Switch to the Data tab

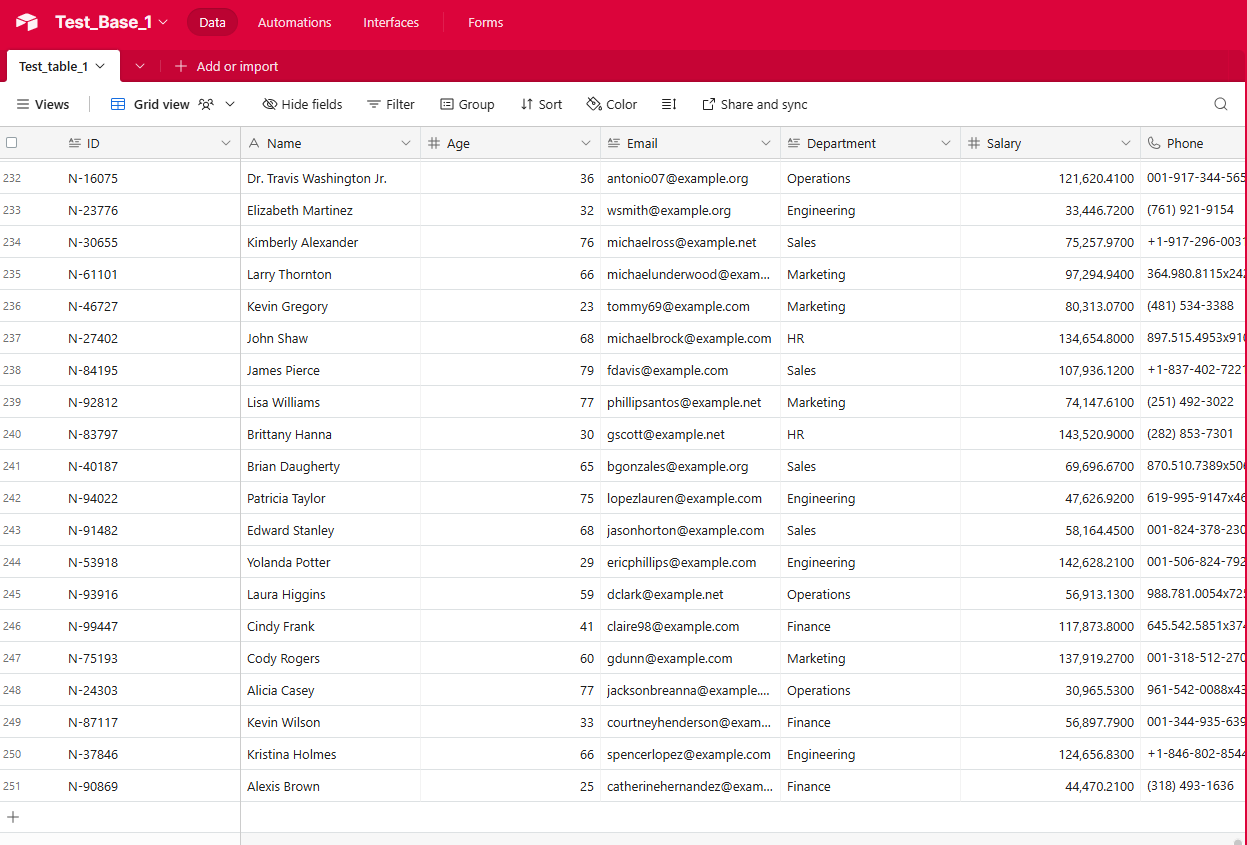[212, 22]
